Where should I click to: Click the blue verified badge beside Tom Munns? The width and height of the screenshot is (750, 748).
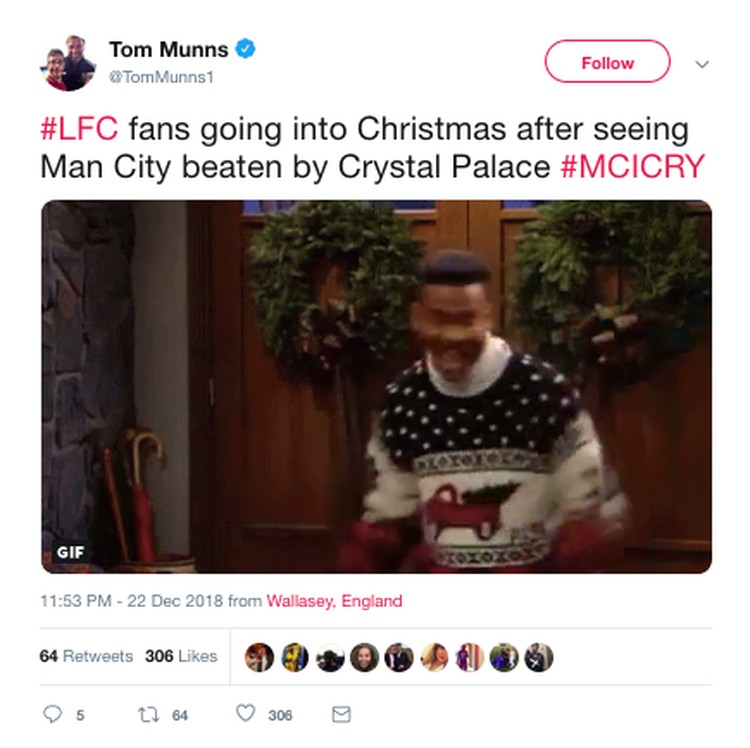245,49
